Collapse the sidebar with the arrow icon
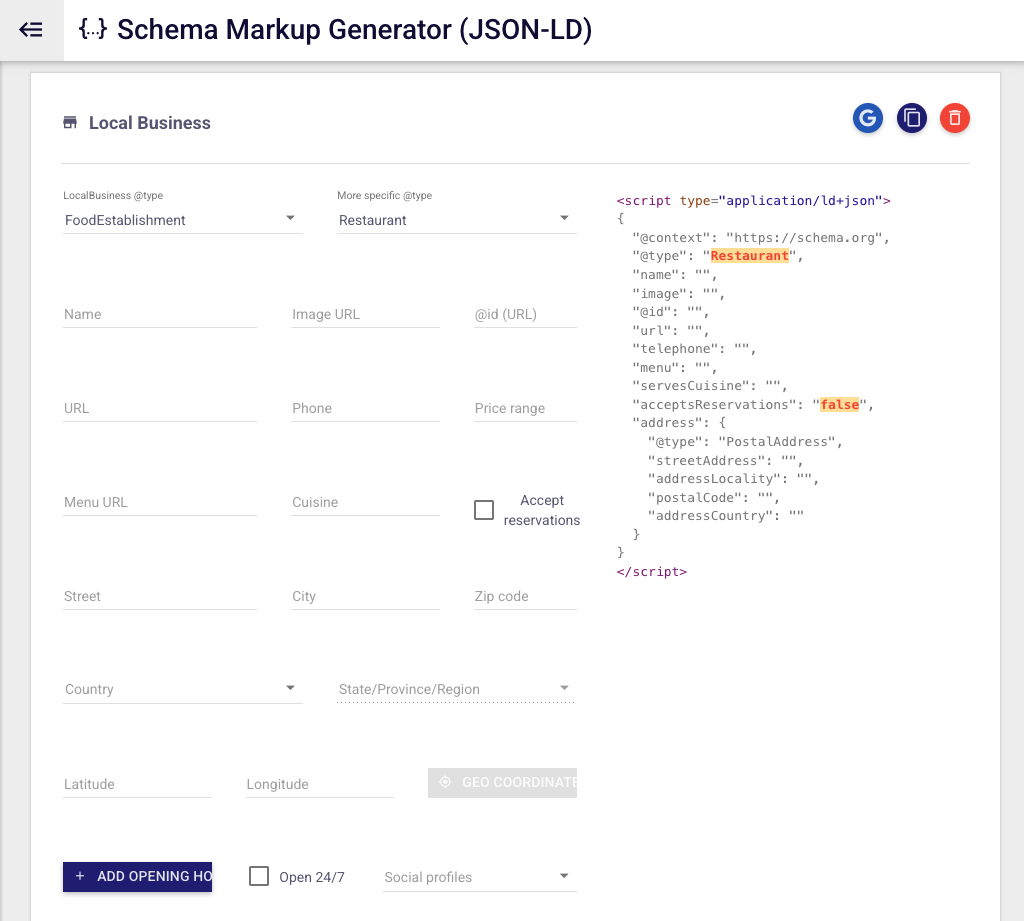The height and width of the screenshot is (921, 1024). [x=30, y=29]
